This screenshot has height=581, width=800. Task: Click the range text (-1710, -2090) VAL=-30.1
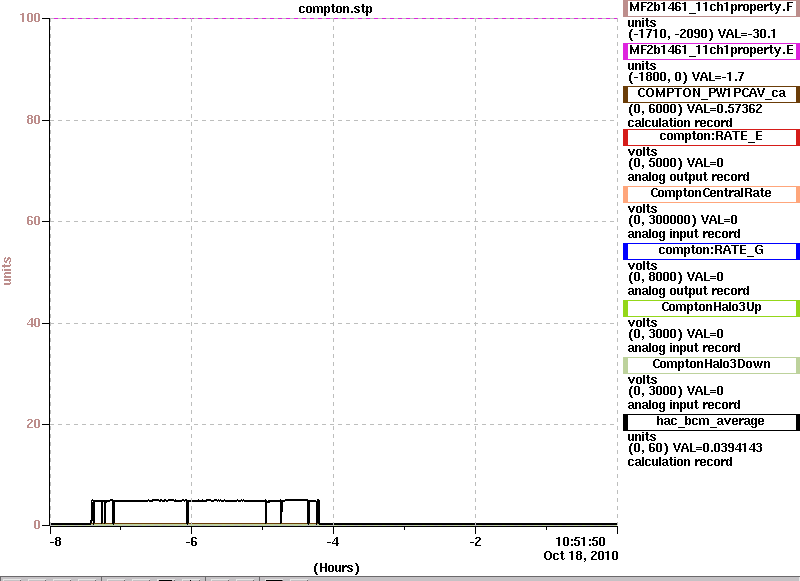coord(702,34)
